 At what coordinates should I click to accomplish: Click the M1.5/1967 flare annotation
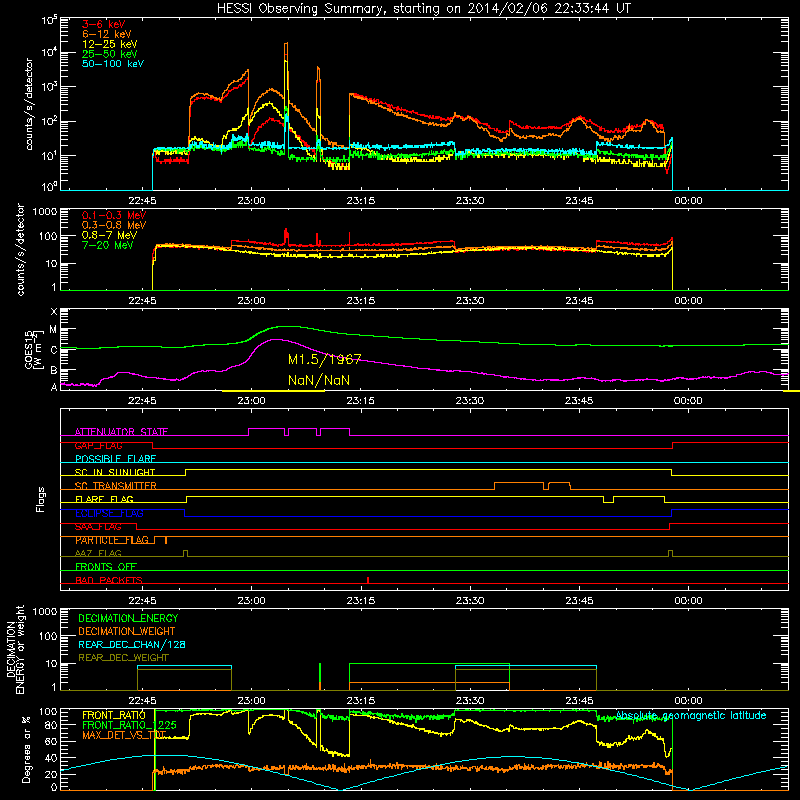[324, 360]
